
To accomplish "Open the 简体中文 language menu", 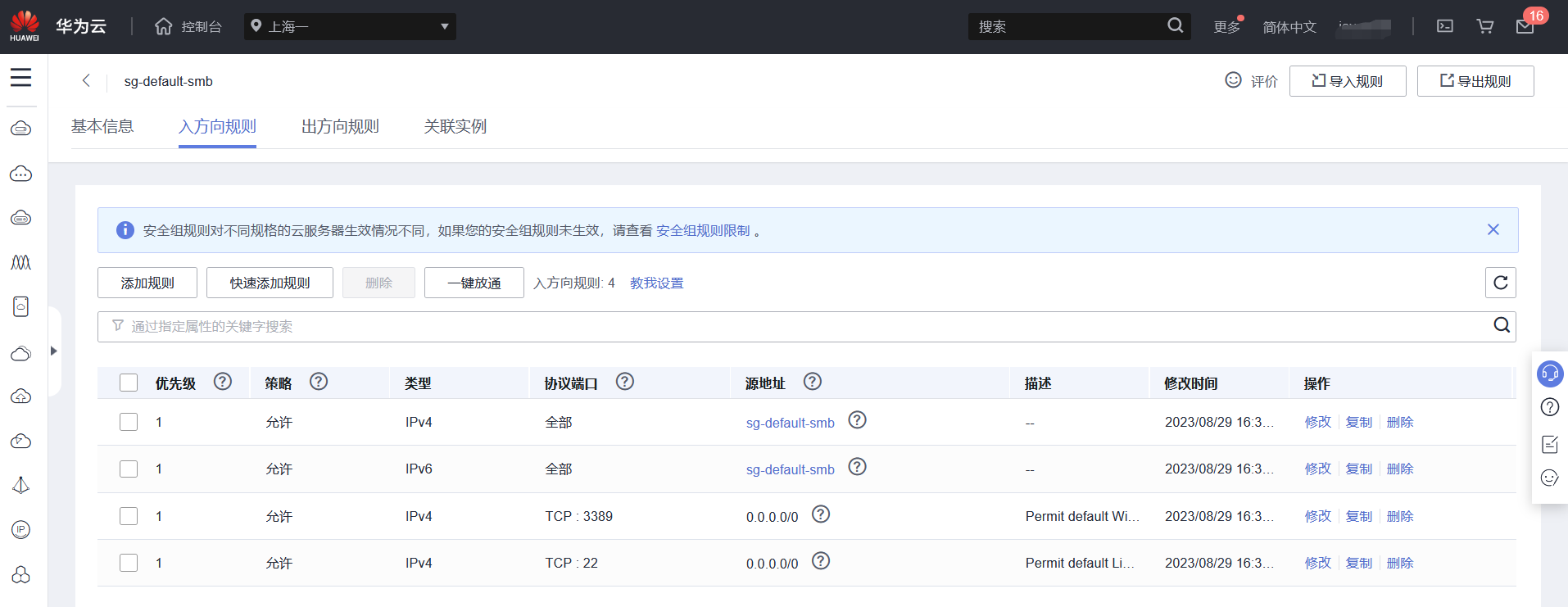I will point(1289,27).
